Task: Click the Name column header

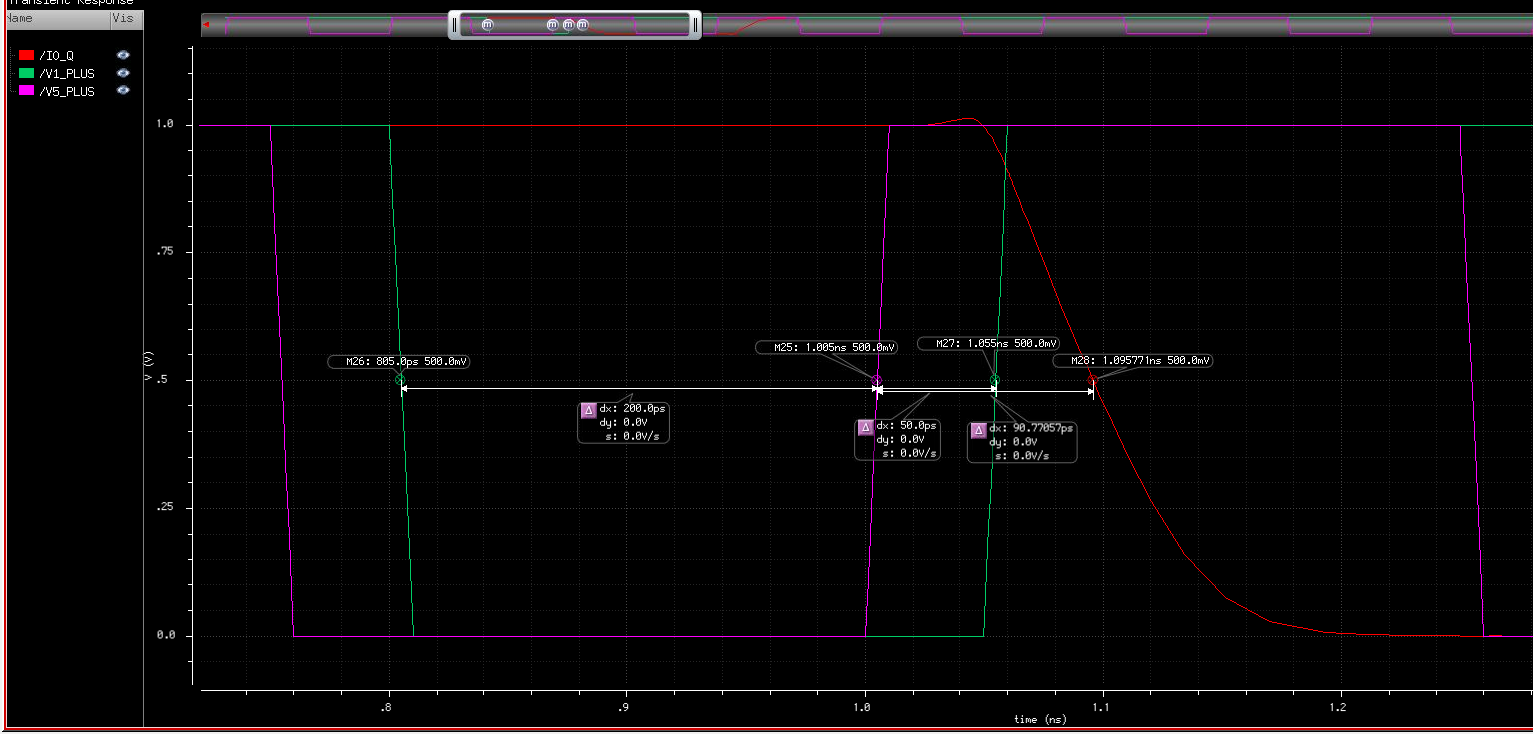Action: click(x=20, y=18)
